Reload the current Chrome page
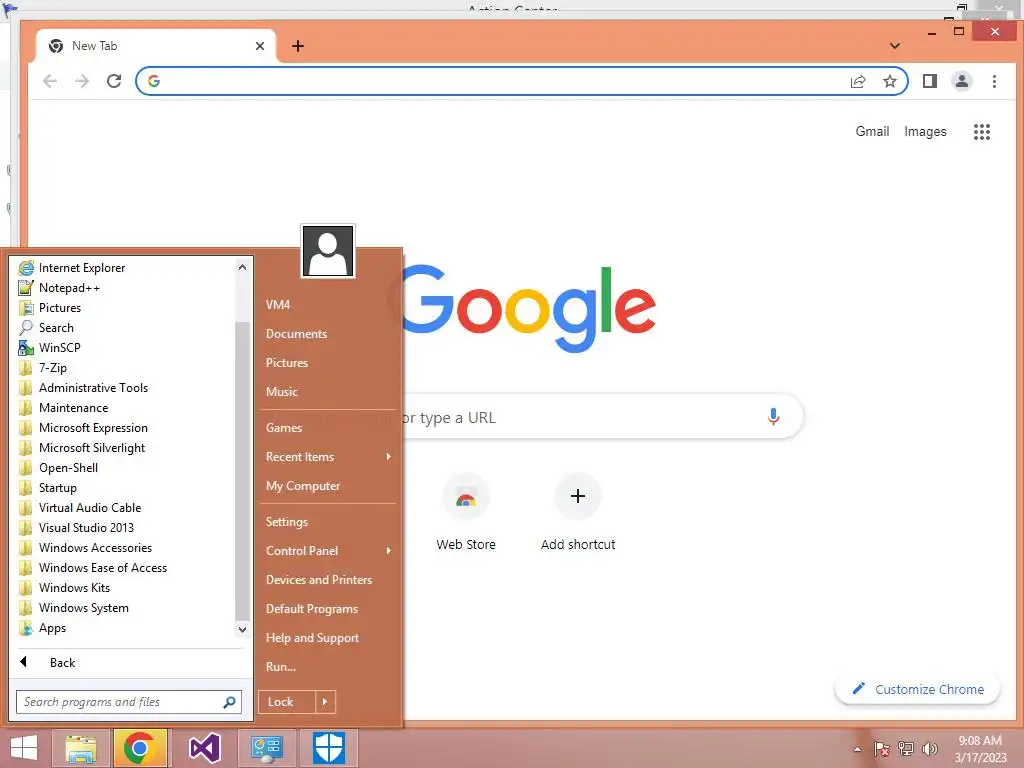The width and height of the screenshot is (1024, 768). click(114, 81)
